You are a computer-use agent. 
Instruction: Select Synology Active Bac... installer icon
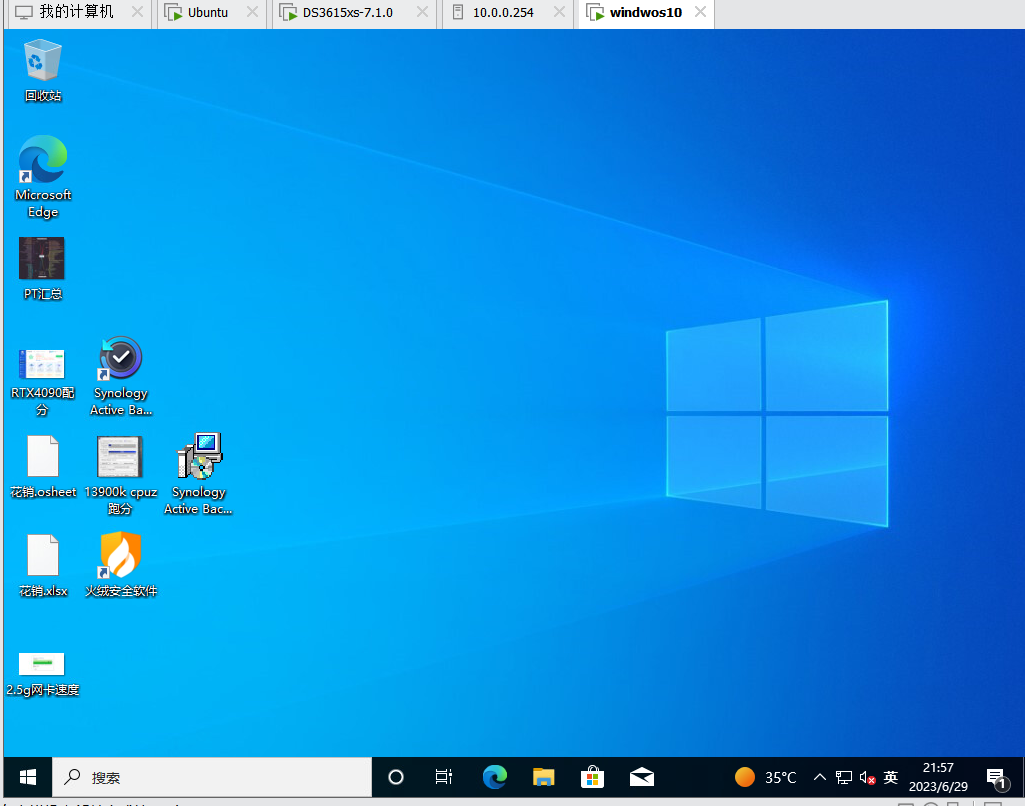point(199,474)
